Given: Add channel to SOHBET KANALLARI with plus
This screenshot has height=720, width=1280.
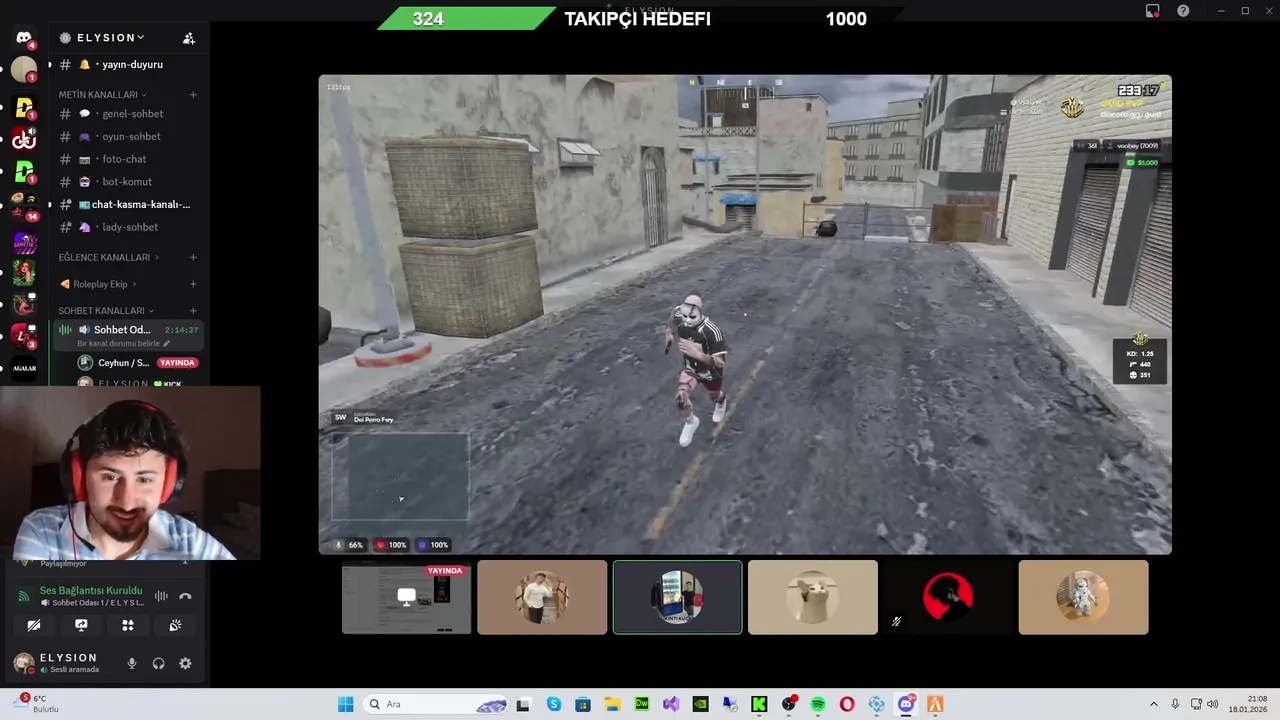Looking at the screenshot, I should coord(193,310).
